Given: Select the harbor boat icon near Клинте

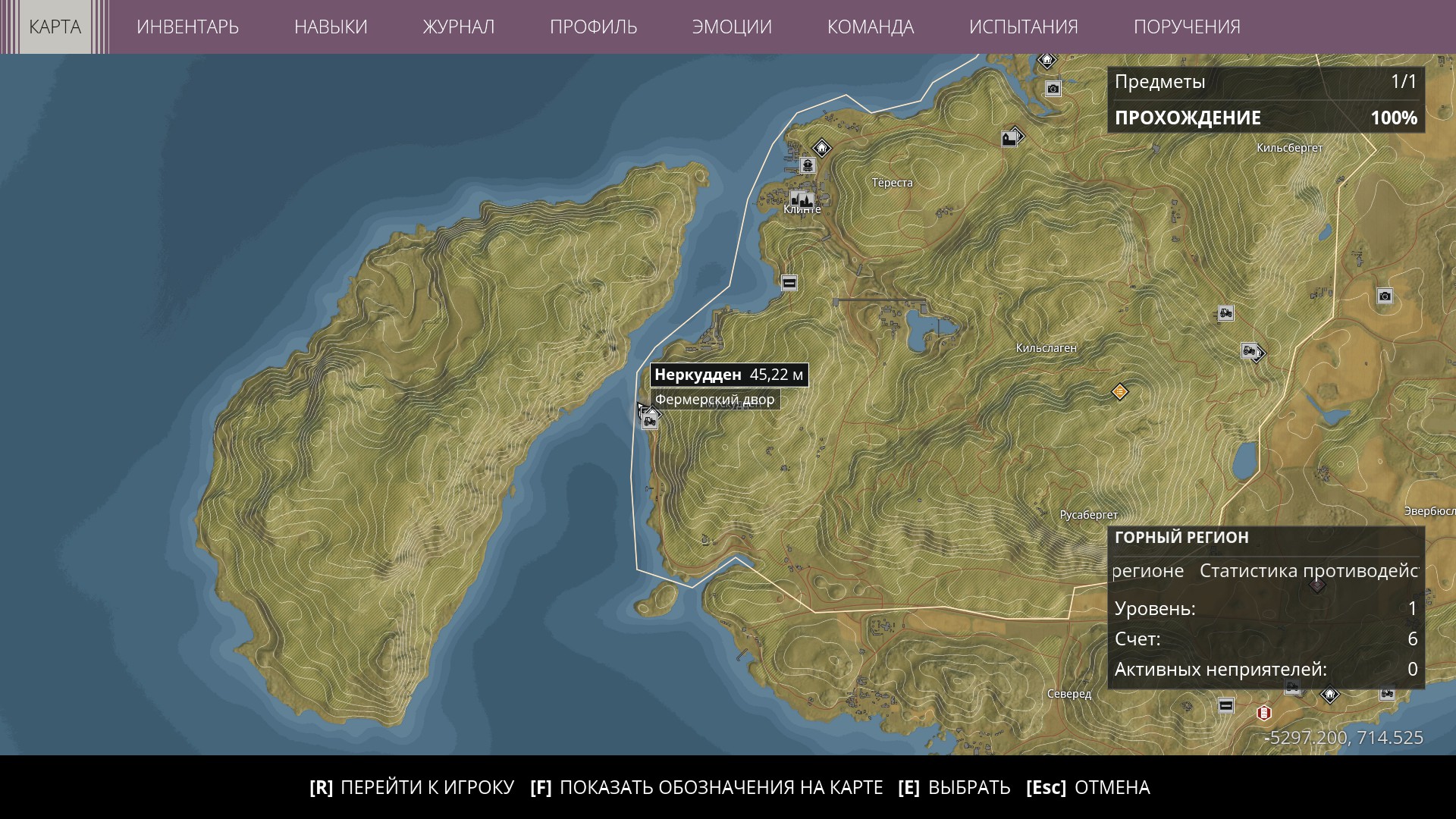Looking at the screenshot, I should pyautogui.click(x=807, y=165).
